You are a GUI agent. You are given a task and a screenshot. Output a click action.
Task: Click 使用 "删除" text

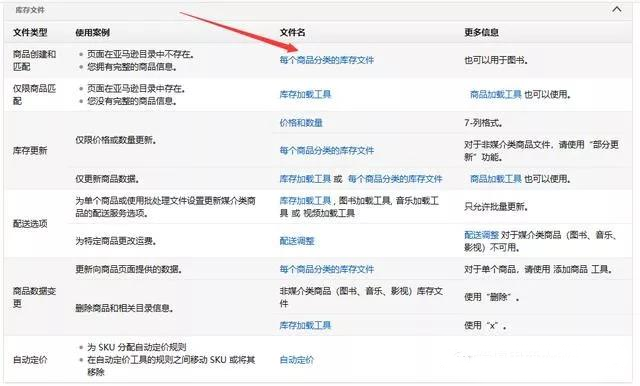(491, 297)
